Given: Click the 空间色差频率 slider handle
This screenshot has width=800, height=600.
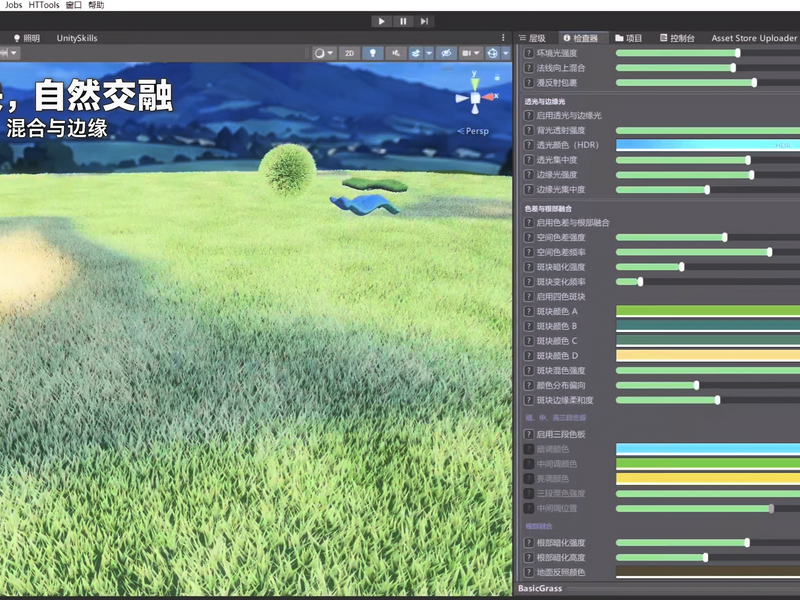Looking at the screenshot, I should tap(769, 252).
